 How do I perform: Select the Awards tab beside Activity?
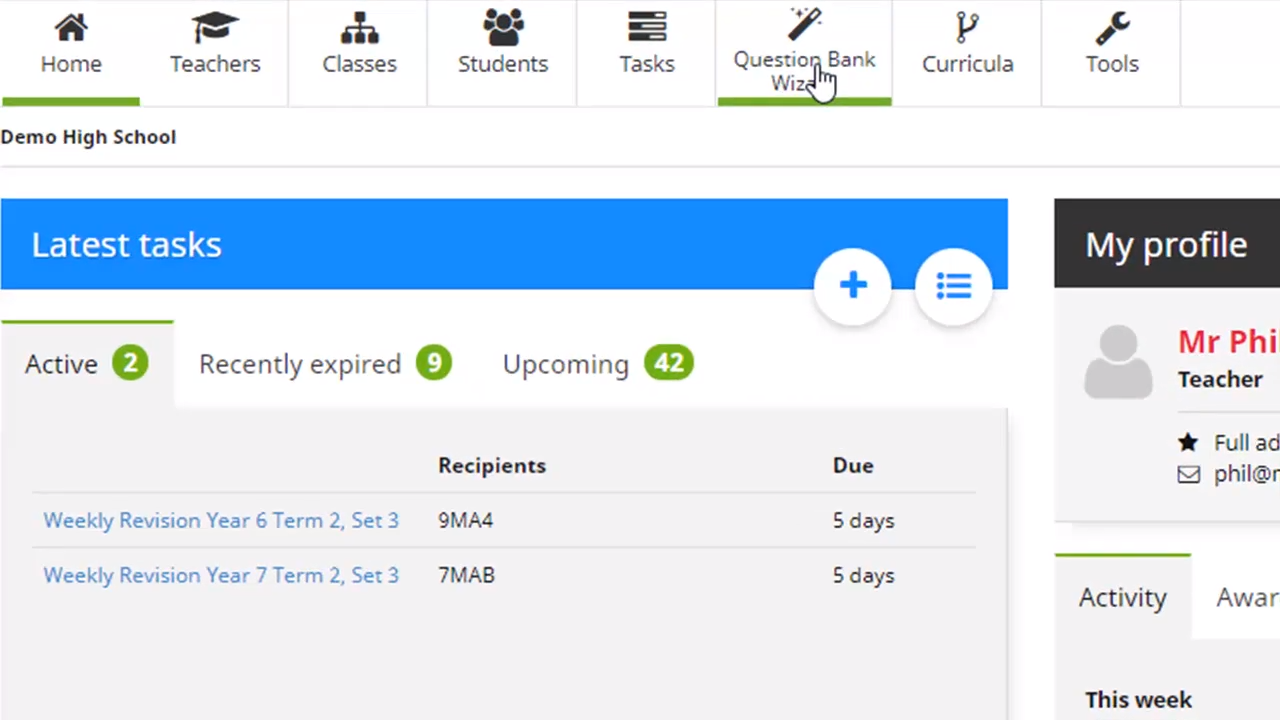(x=1246, y=597)
